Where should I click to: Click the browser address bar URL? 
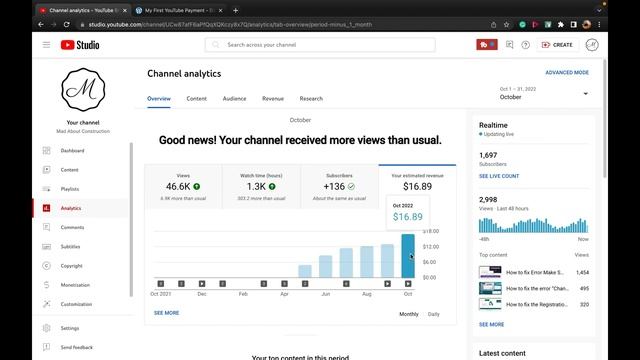click(230, 24)
